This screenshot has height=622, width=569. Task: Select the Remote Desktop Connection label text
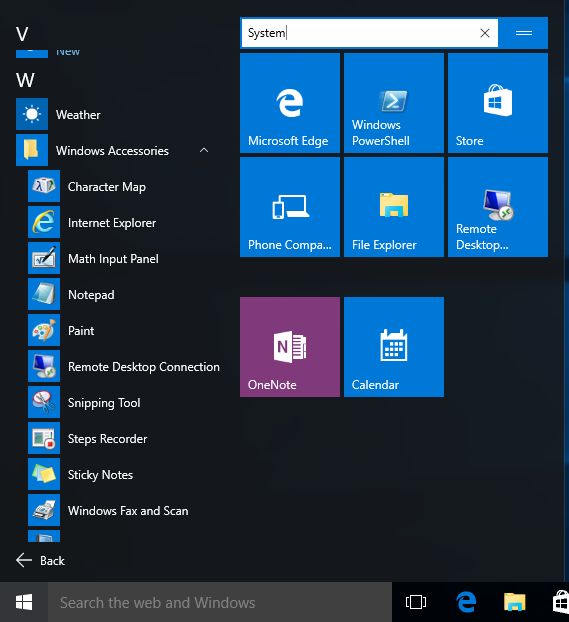[x=144, y=367]
